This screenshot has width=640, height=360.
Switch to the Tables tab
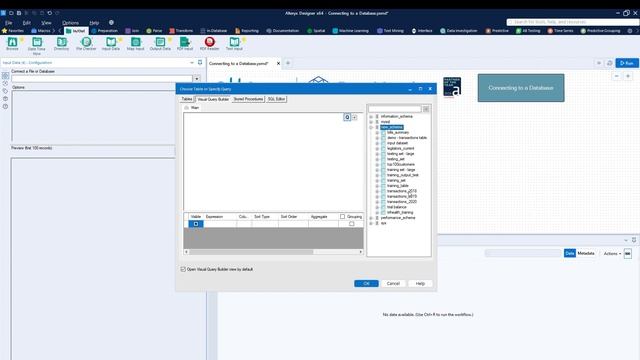pyautogui.click(x=187, y=99)
